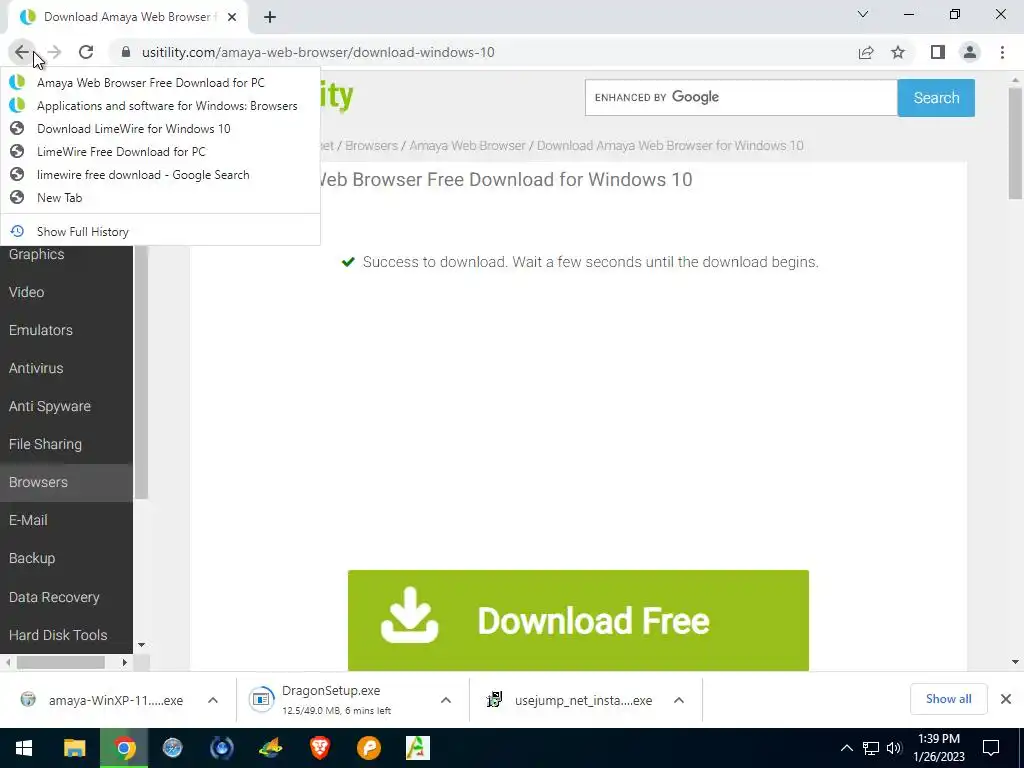Open Windows Start menu
The height and width of the screenshot is (768, 1024).
24,748
